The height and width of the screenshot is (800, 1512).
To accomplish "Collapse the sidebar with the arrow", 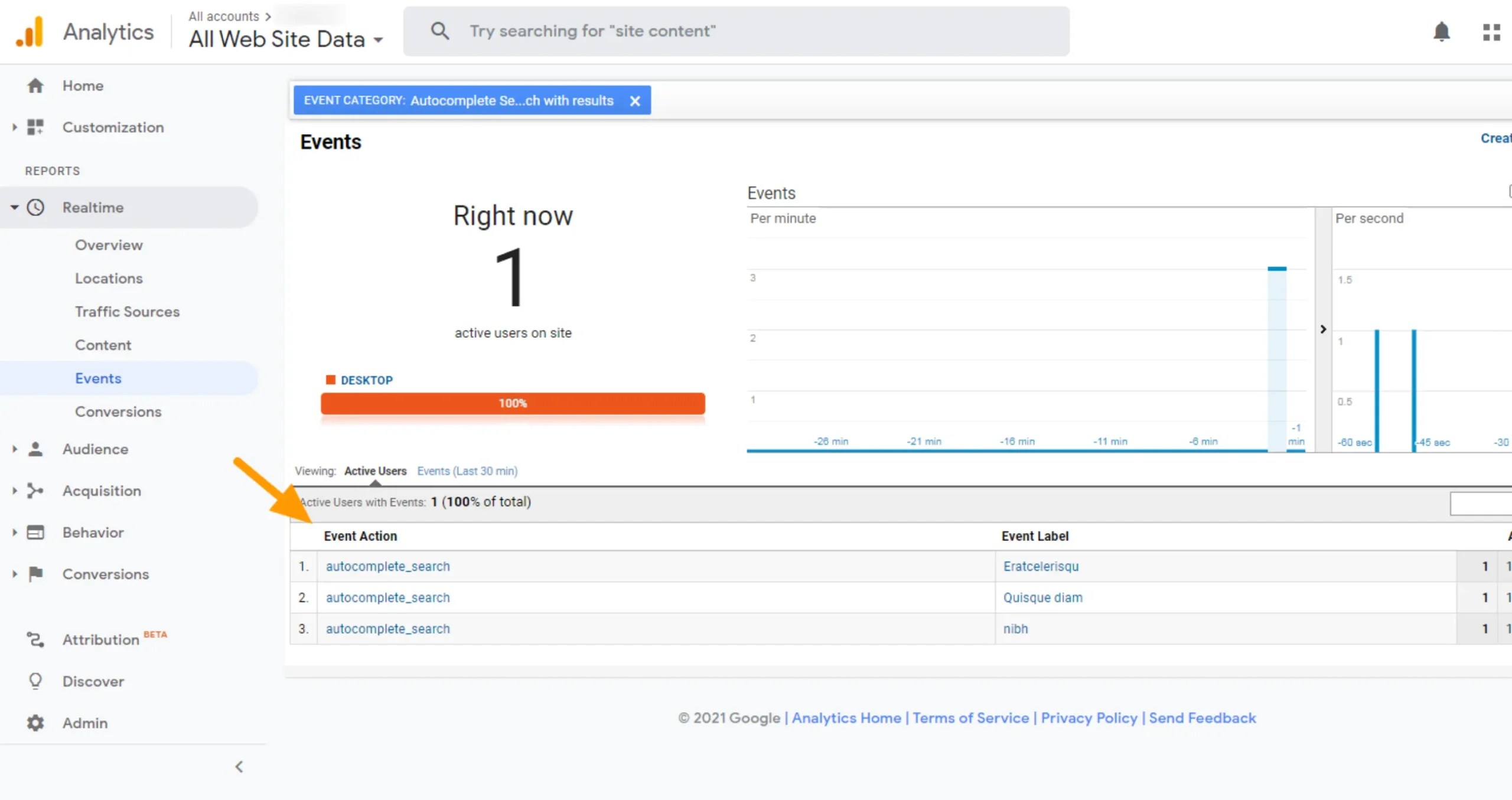I will pyautogui.click(x=239, y=766).
